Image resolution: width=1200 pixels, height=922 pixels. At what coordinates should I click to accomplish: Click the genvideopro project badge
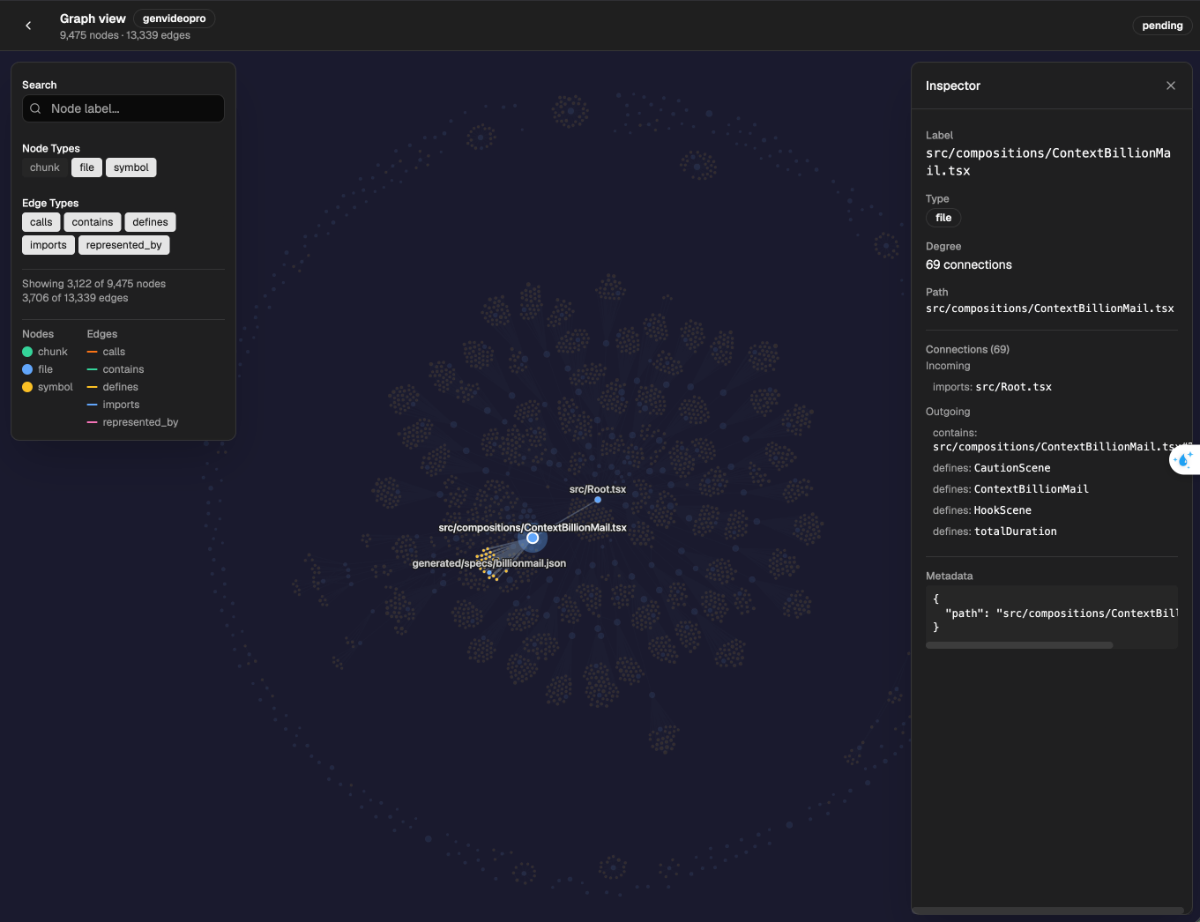(174, 18)
